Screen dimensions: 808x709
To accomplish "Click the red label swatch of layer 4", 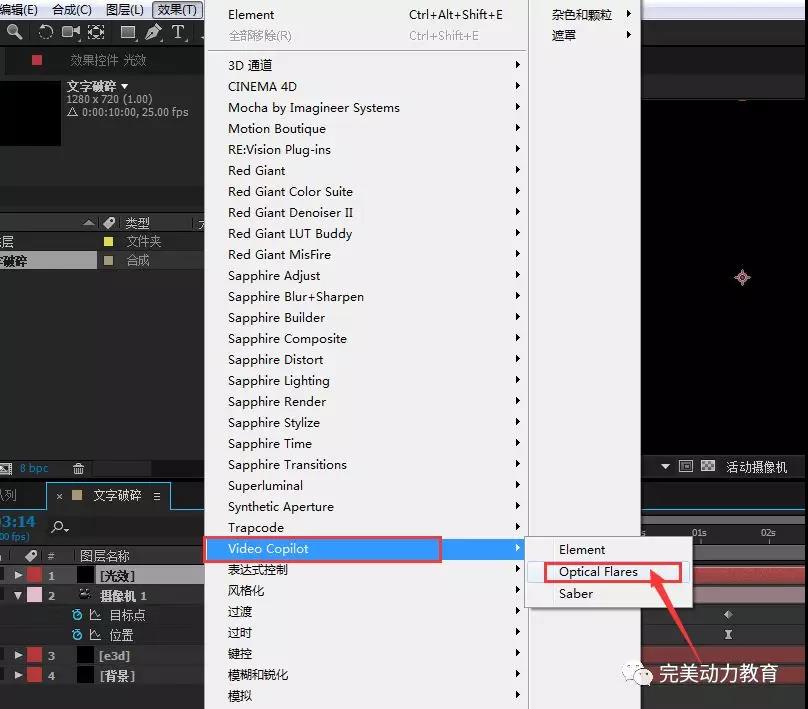I will 35,675.
